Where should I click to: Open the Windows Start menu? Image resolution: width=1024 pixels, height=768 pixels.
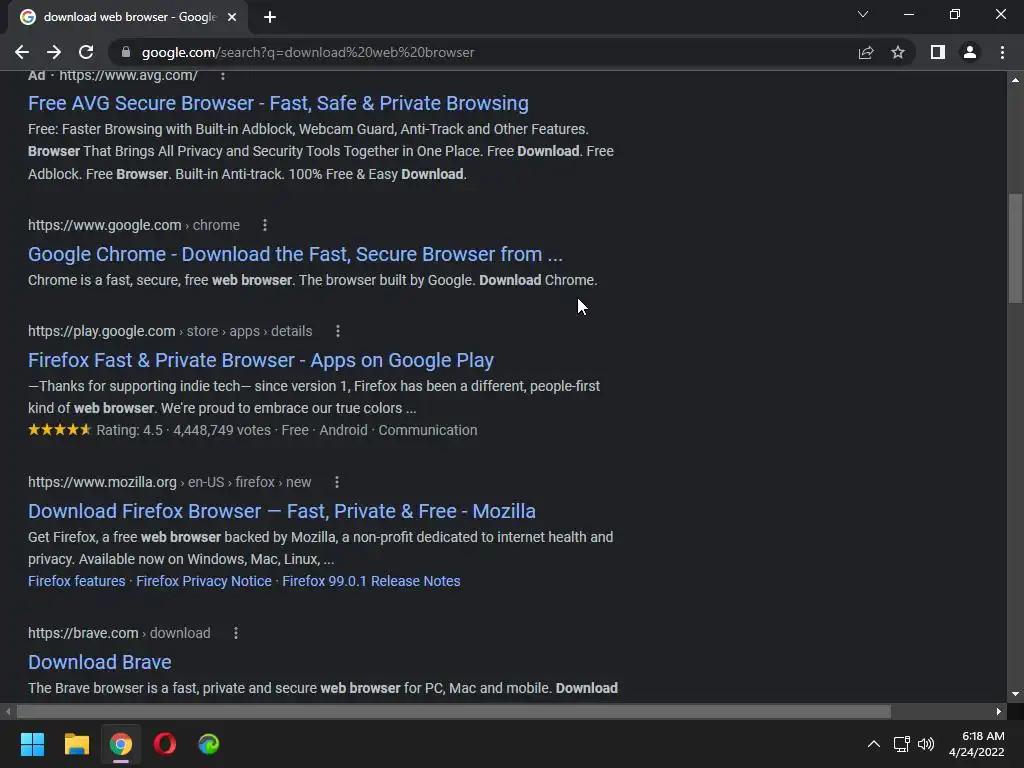click(32, 744)
